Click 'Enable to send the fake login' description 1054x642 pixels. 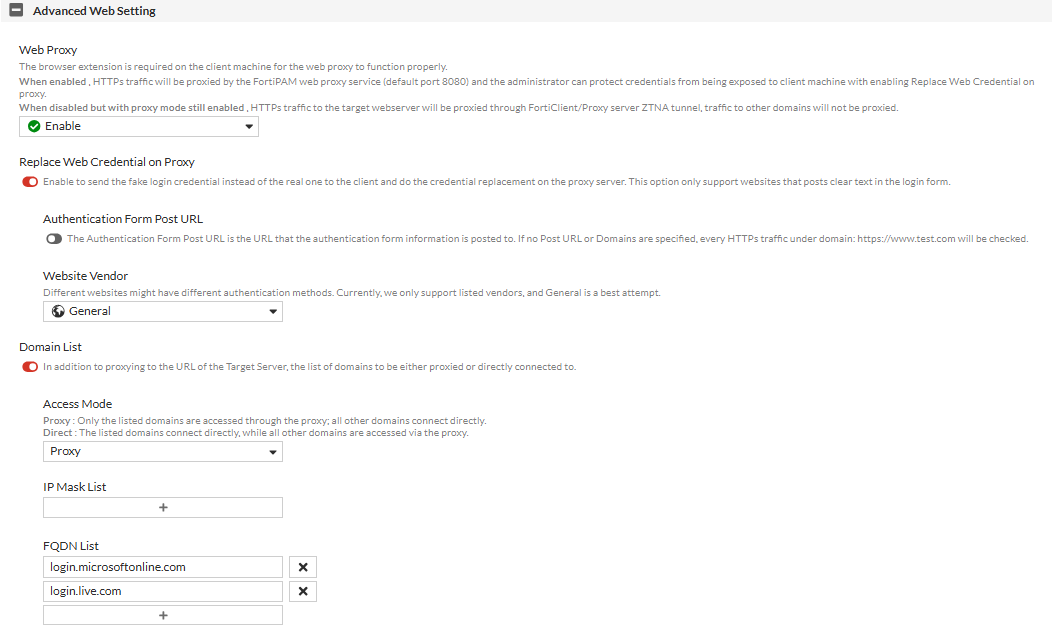pyautogui.click(x=497, y=182)
